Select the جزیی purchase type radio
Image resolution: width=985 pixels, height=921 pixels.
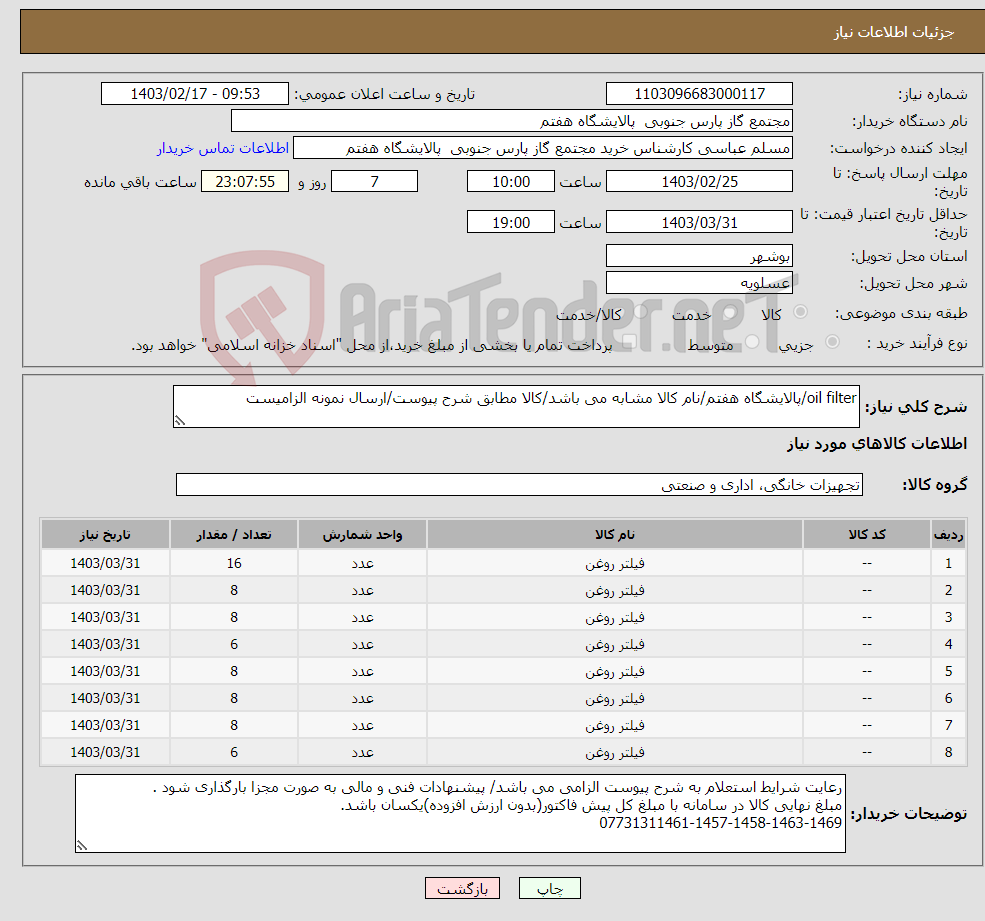(x=832, y=342)
